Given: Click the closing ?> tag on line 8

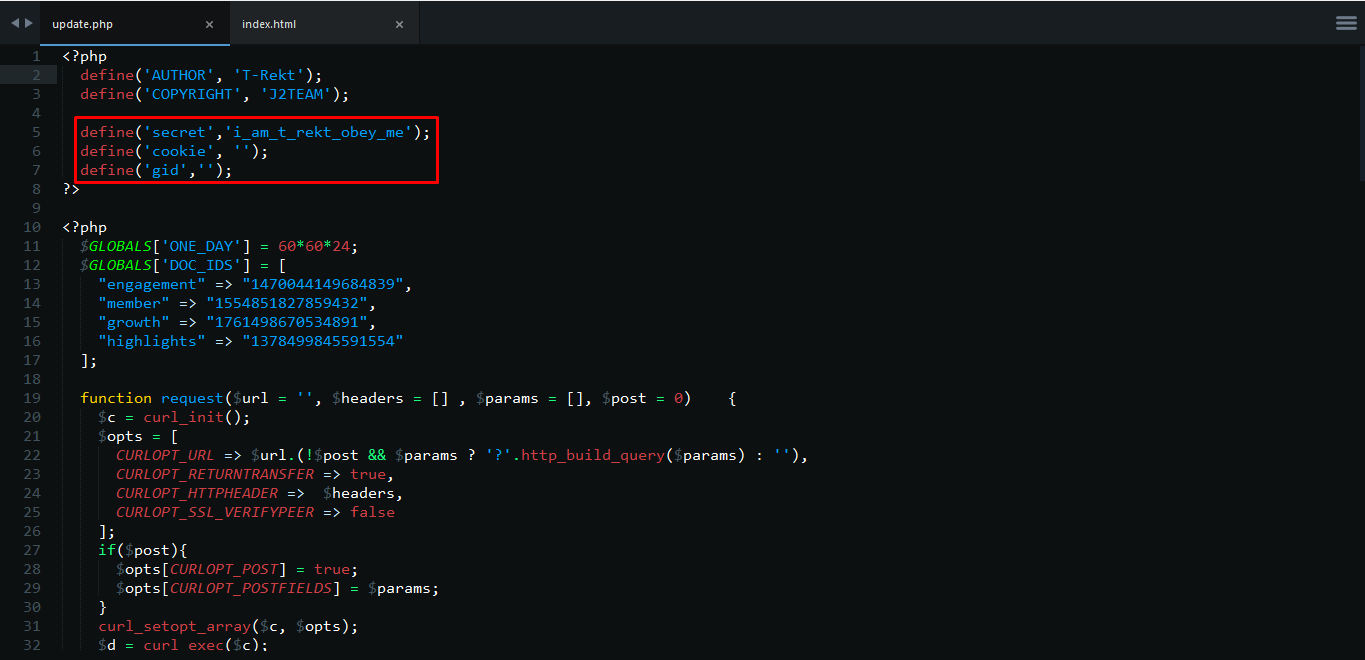Looking at the screenshot, I should pos(71,190).
